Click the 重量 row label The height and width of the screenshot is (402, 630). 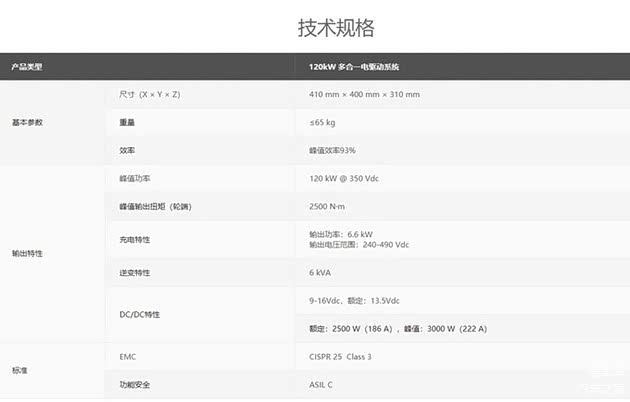pos(127,122)
